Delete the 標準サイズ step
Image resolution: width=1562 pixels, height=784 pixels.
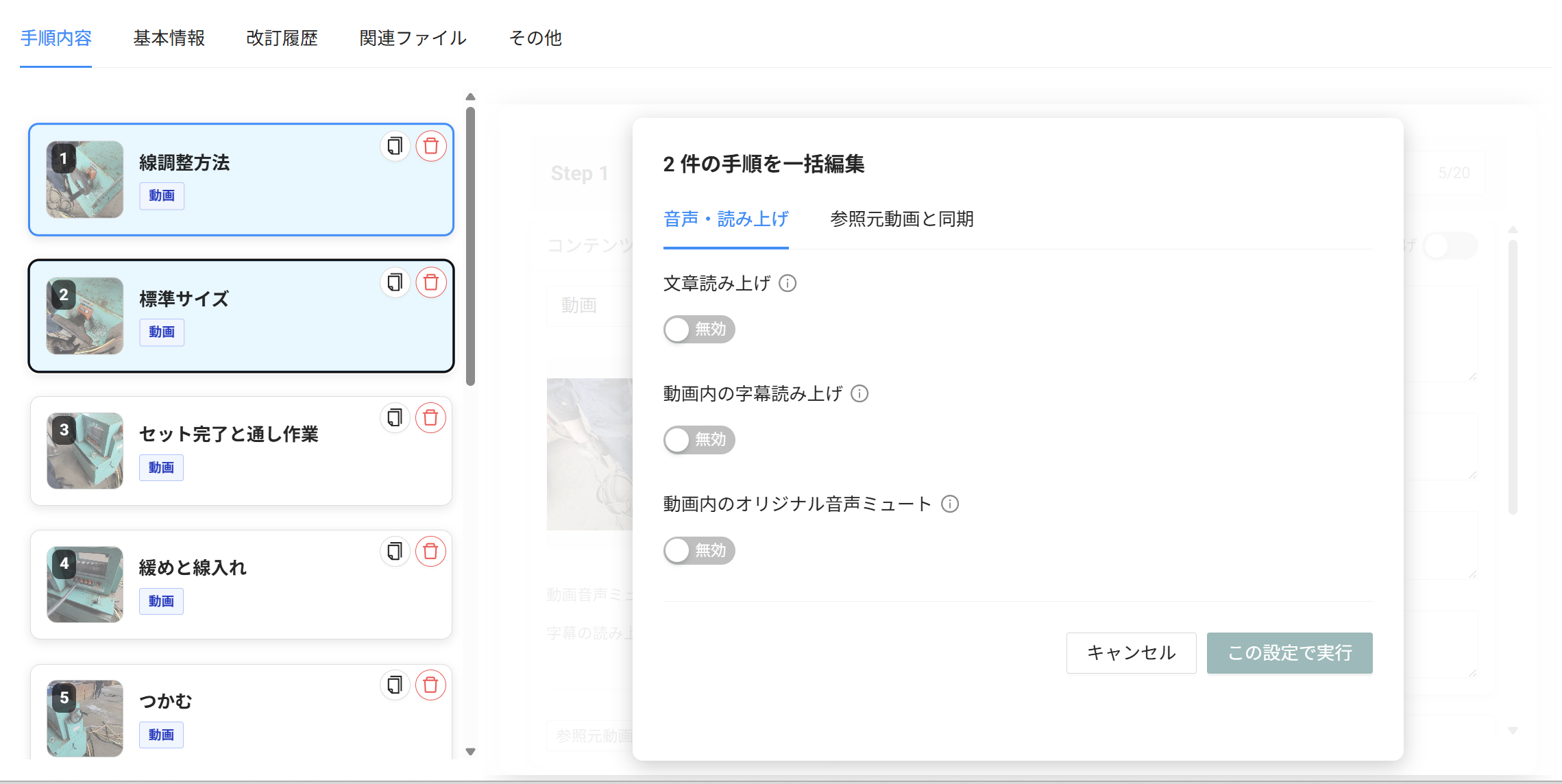point(431,282)
